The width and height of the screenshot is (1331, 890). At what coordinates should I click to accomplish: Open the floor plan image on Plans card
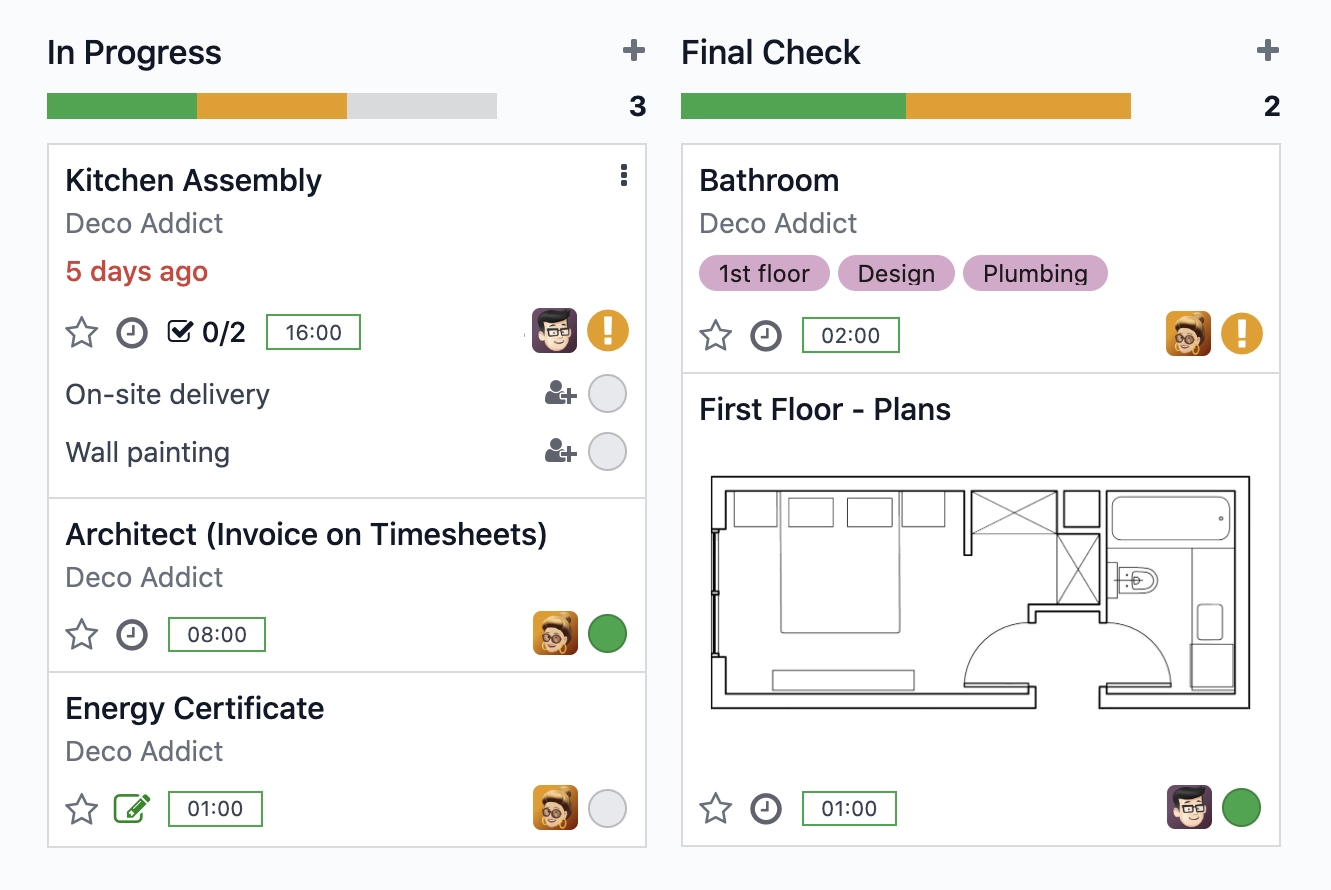pos(979,590)
